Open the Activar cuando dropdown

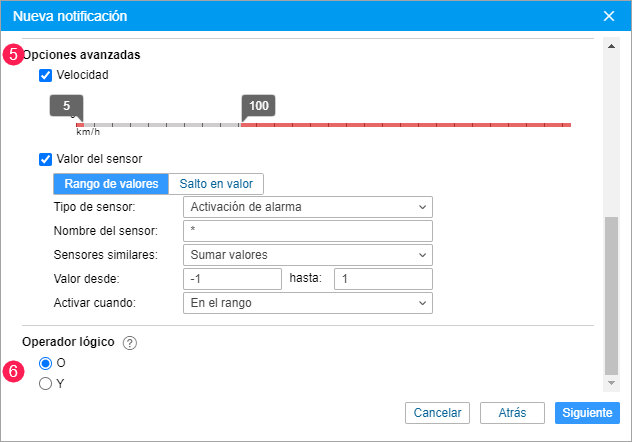(x=308, y=303)
